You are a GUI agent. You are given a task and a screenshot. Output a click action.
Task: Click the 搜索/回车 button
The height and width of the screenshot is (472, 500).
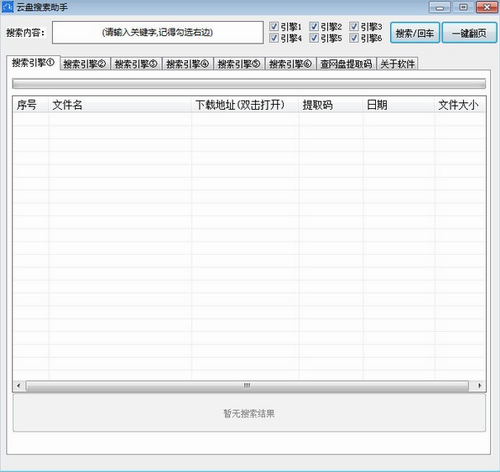pyautogui.click(x=415, y=33)
